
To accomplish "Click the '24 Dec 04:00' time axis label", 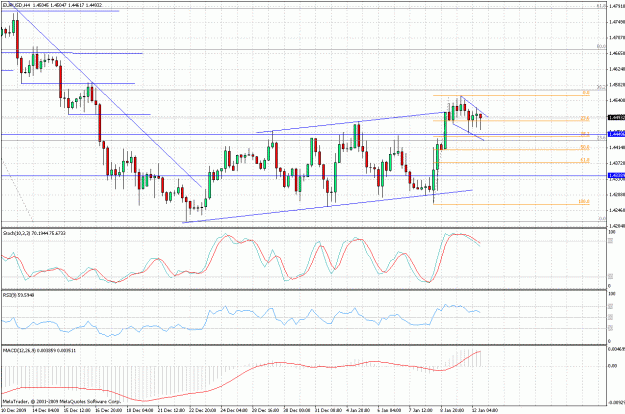I will click(234, 410).
